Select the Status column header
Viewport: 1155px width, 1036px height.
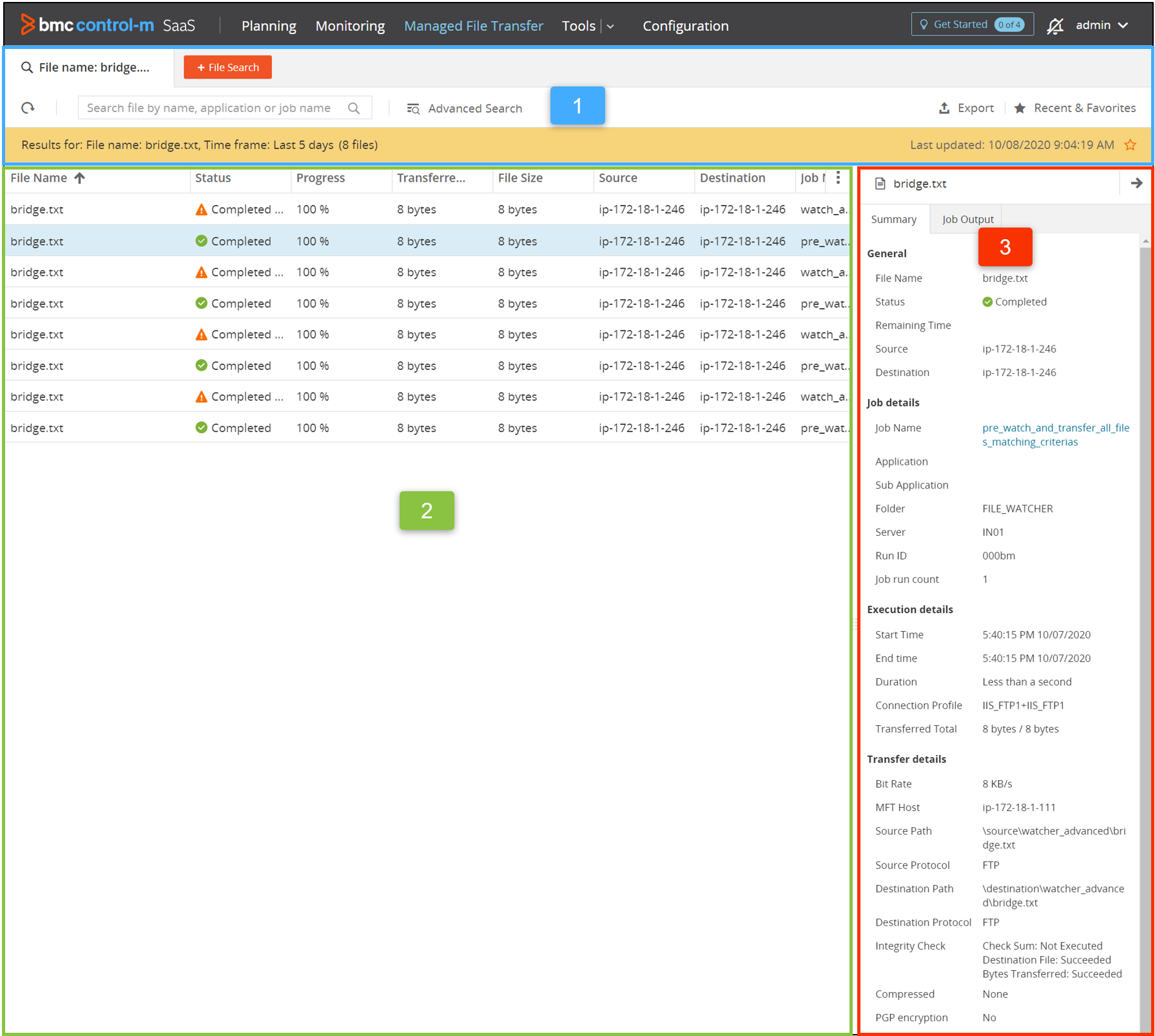(x=213, y=178)
